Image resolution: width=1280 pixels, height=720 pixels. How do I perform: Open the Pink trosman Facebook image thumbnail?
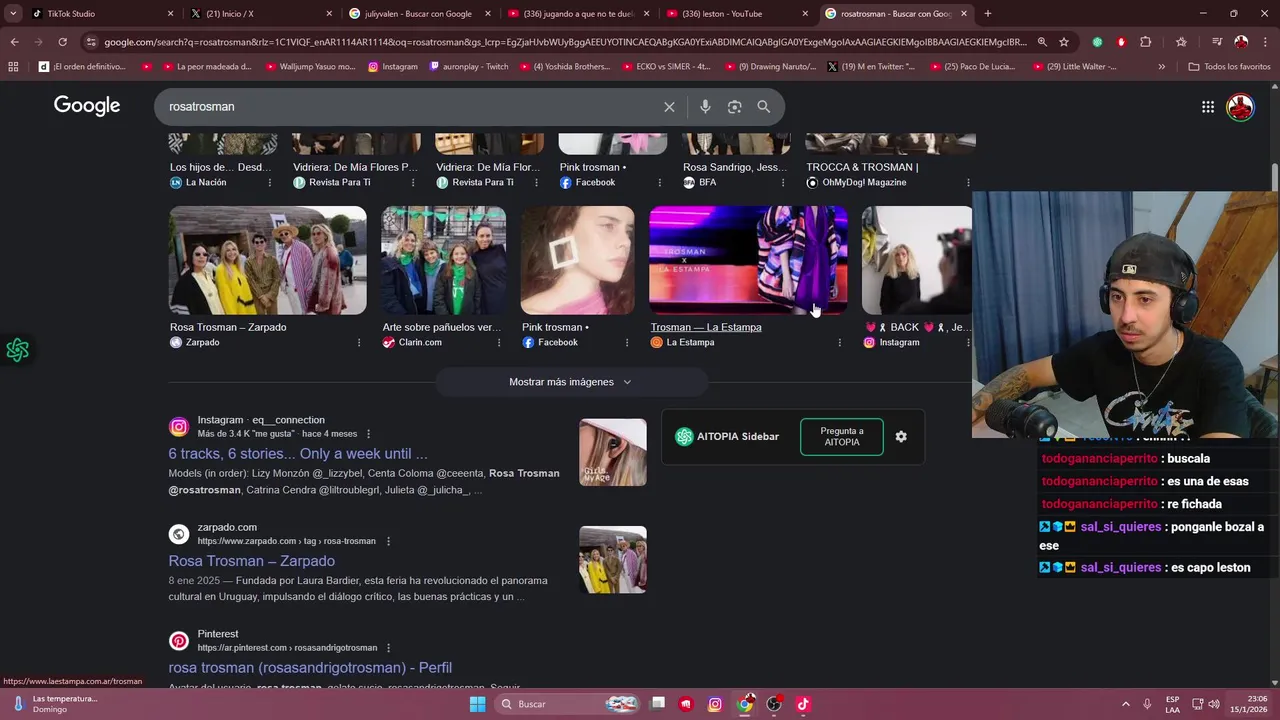tap(578, 260)
